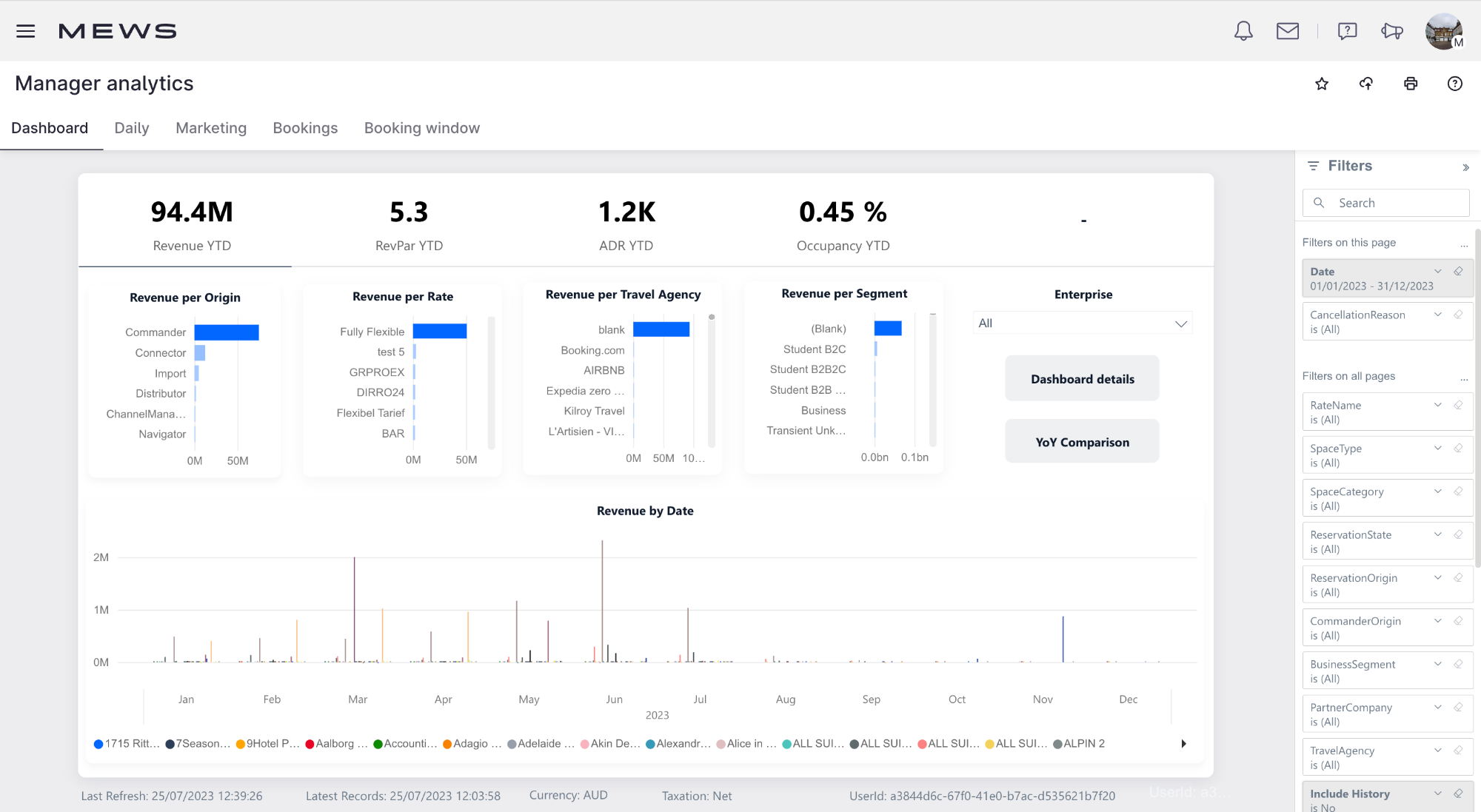Switch to the Daily tab

pyautogui.click(x=132, y=128)
